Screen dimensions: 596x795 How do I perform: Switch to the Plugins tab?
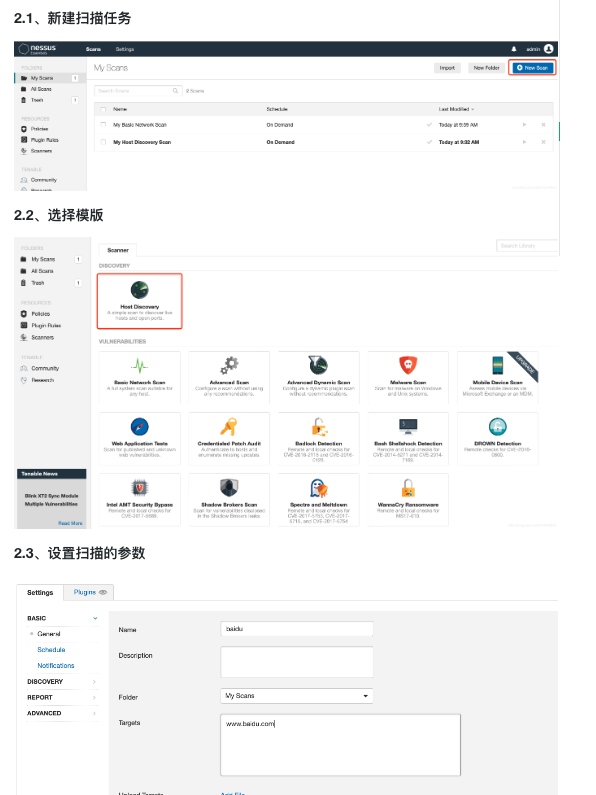tap(89, 592)
